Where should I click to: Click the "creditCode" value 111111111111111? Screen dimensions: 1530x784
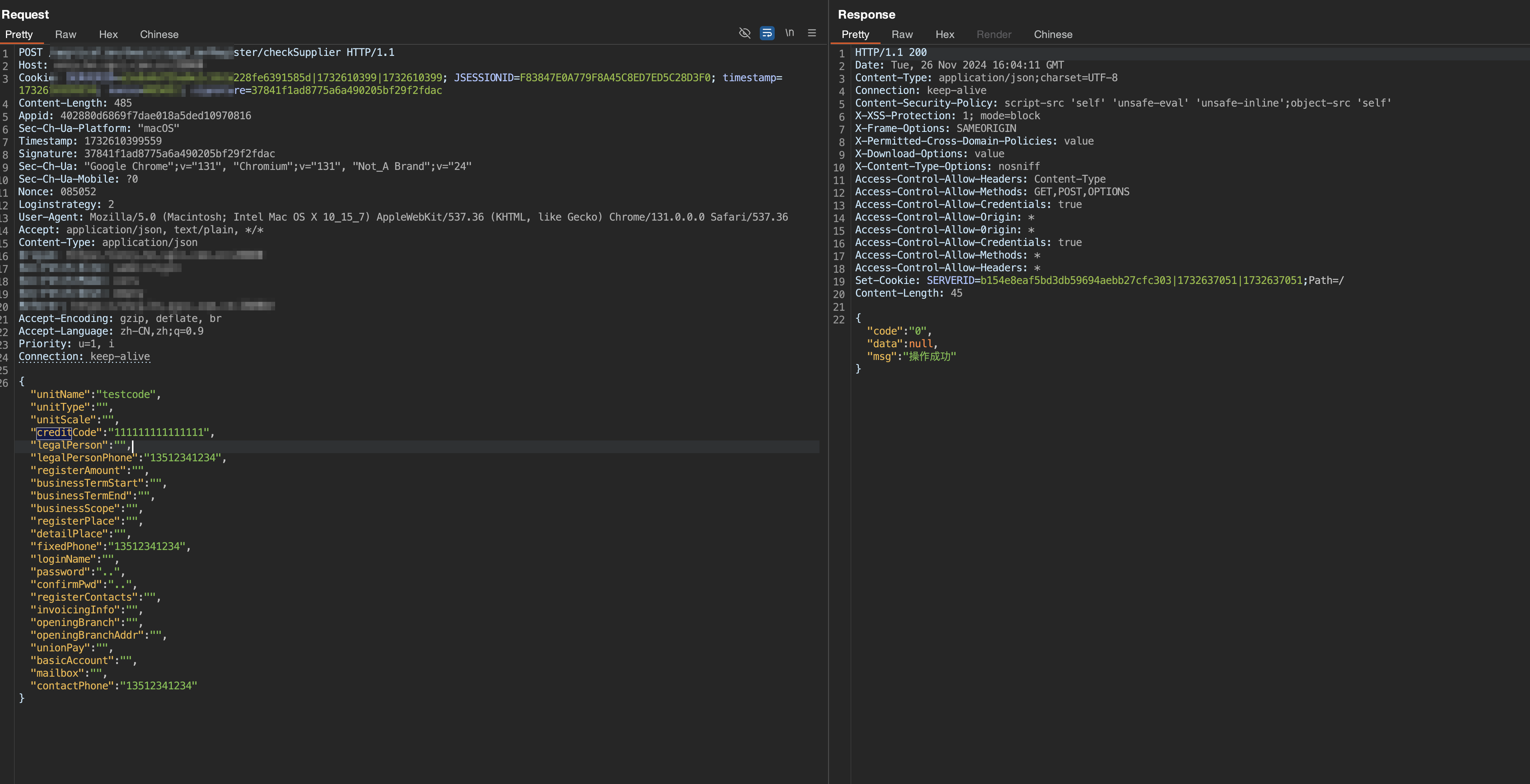158,432
